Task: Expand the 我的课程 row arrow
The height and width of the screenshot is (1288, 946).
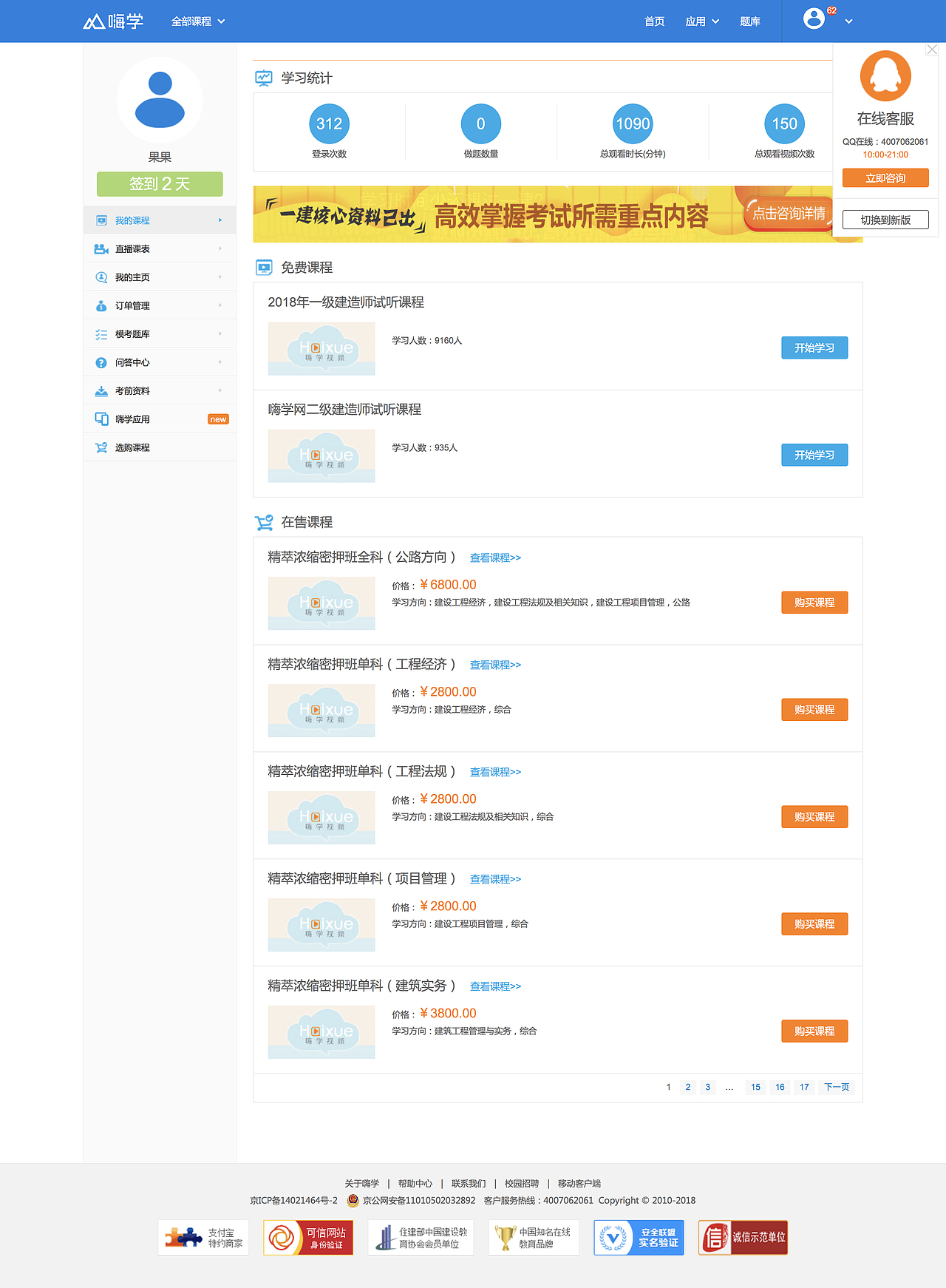Action: click(220, 220)
